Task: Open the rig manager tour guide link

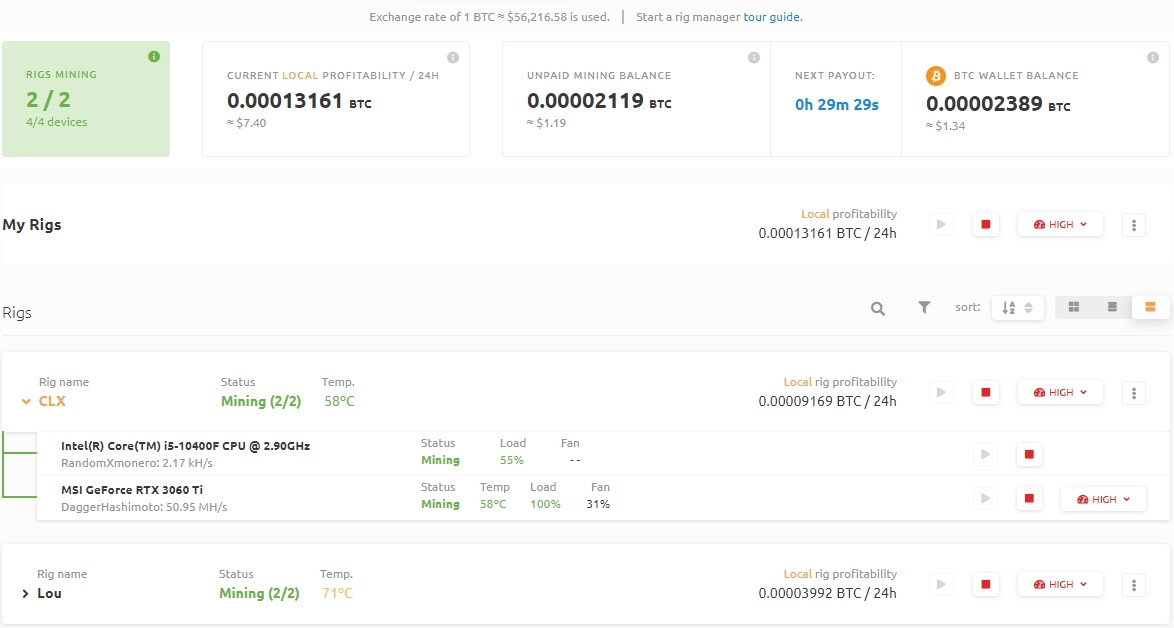Action: (773, 16)
